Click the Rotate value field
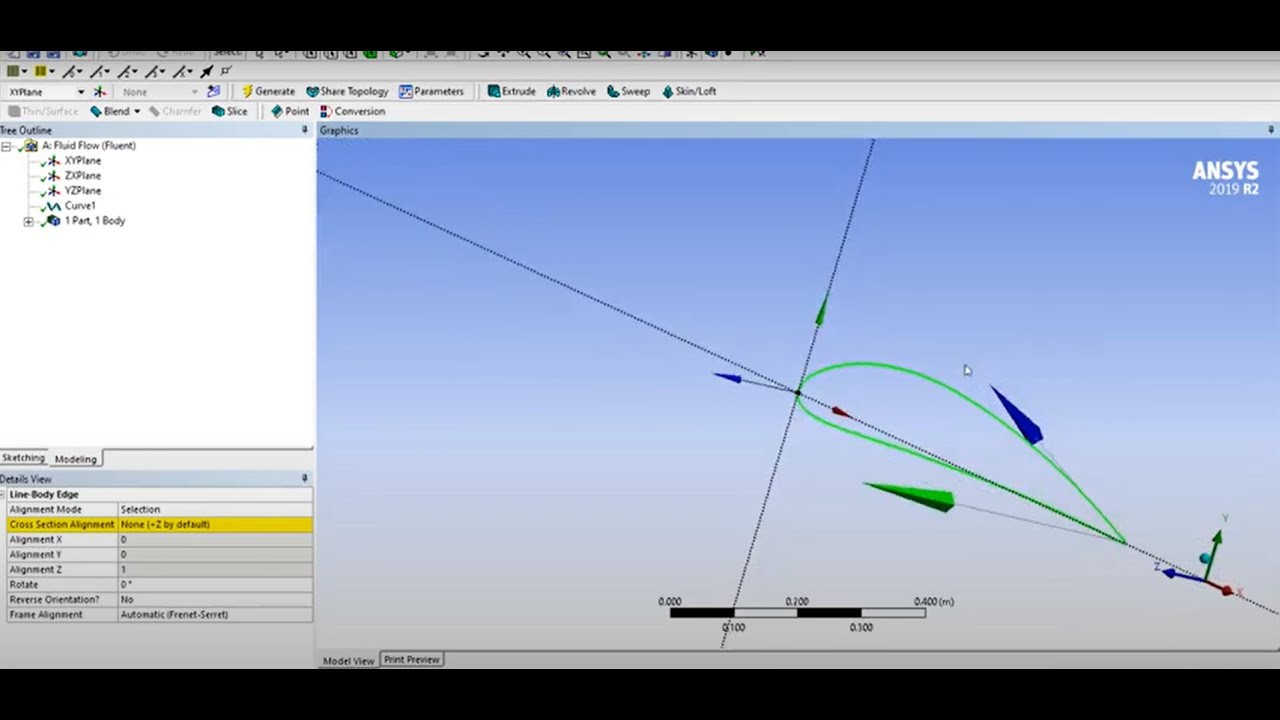Image resolution: width=1280 pixels, height=720 pixels. point(215,585)
